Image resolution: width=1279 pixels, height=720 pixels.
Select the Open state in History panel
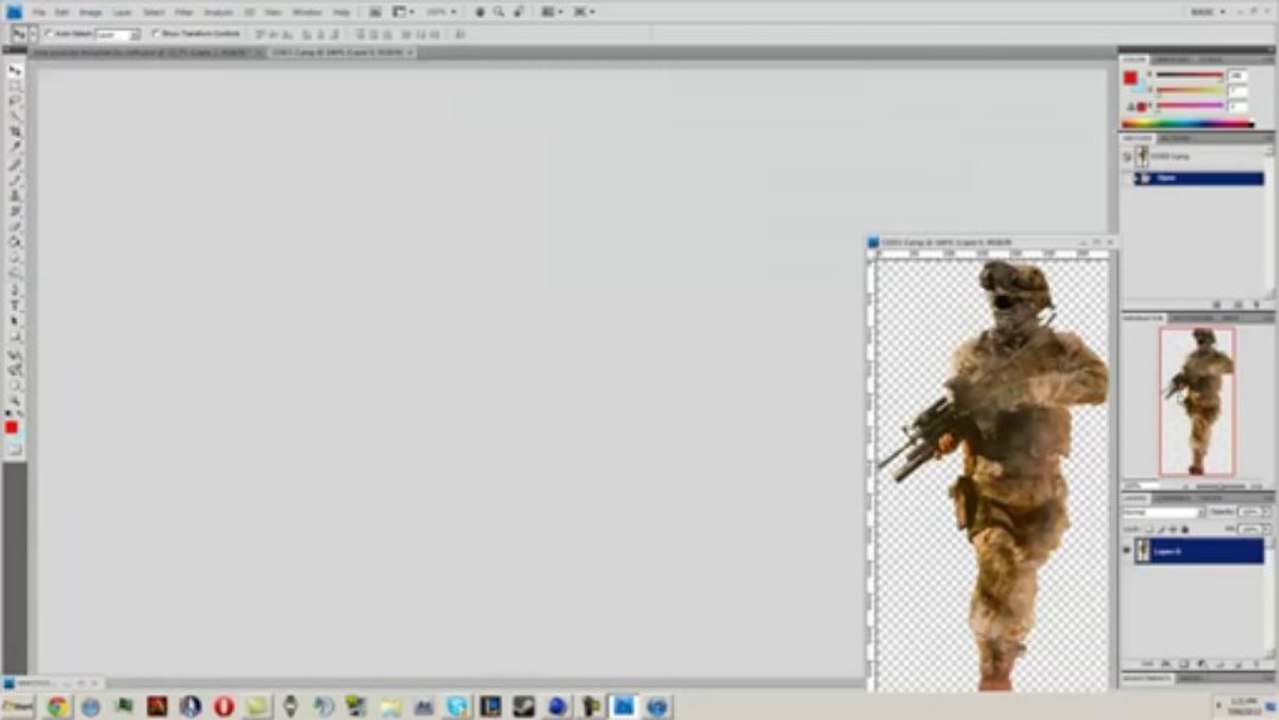tap(1198, 178)
